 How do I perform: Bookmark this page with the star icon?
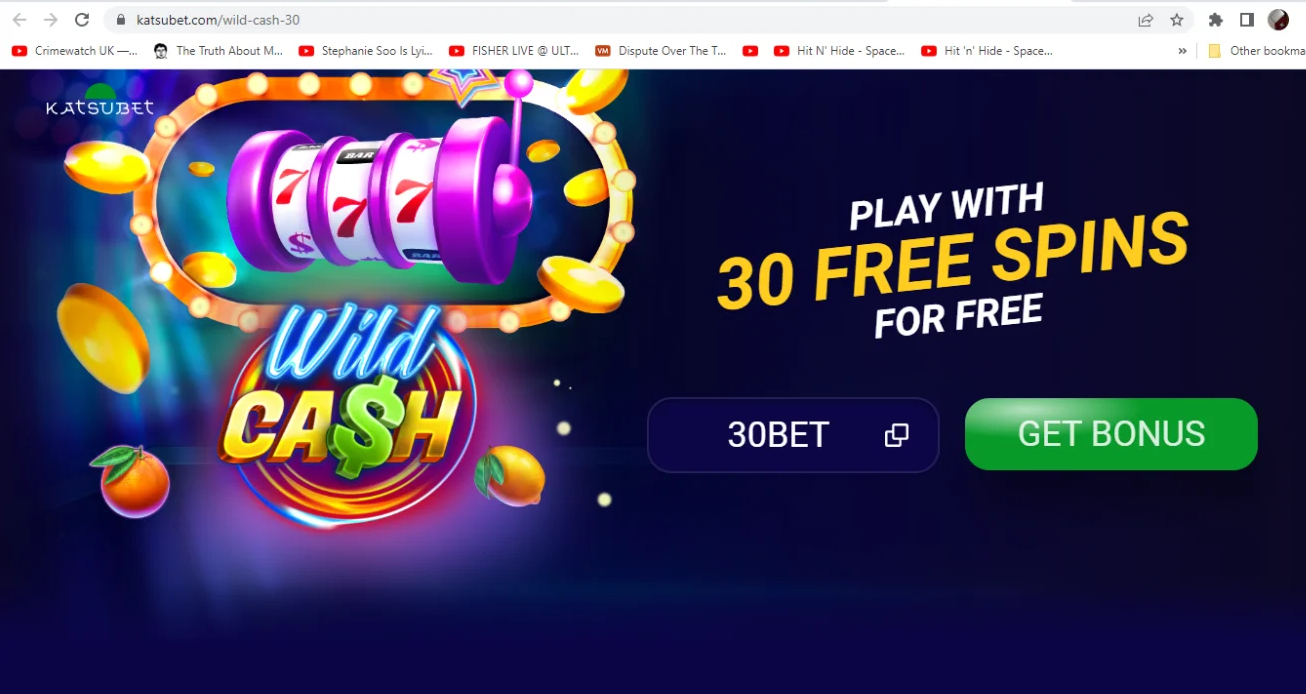(x=1177, y=20)
